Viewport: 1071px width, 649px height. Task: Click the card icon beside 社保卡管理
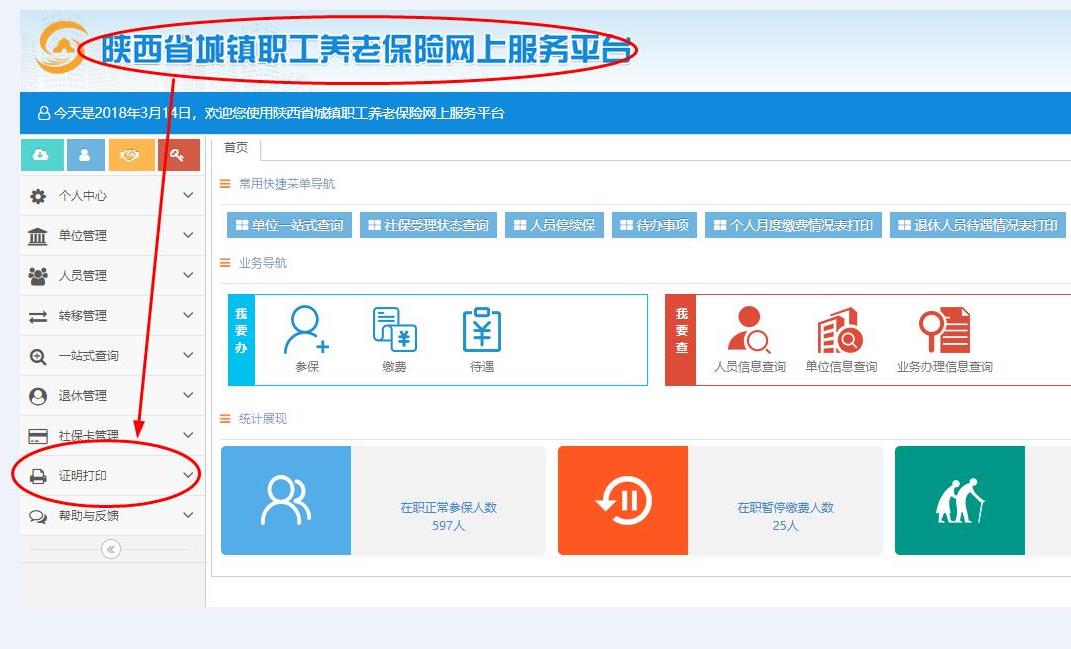[x=38, y=436]
